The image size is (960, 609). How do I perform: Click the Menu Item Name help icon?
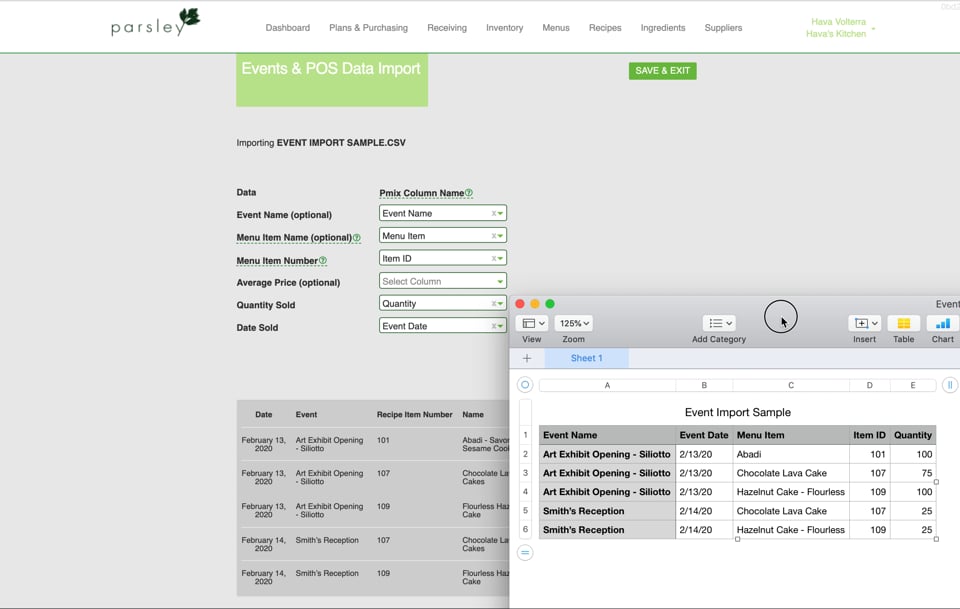(x=359, y=237)
